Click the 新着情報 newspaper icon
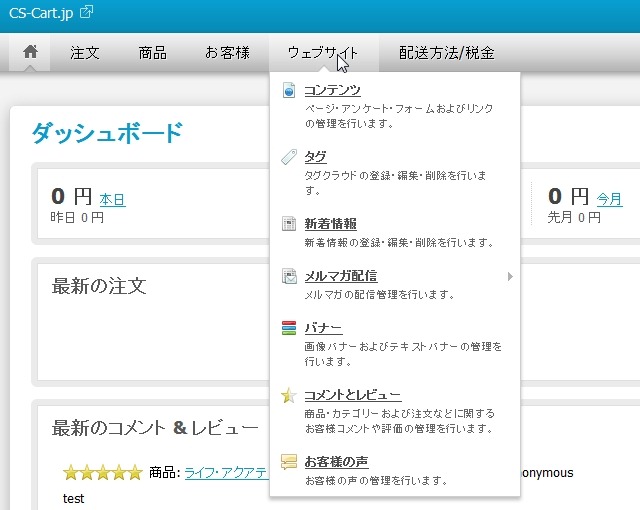Image resolution: width=640 pixels, height=510 pixels. coord(288,224)
